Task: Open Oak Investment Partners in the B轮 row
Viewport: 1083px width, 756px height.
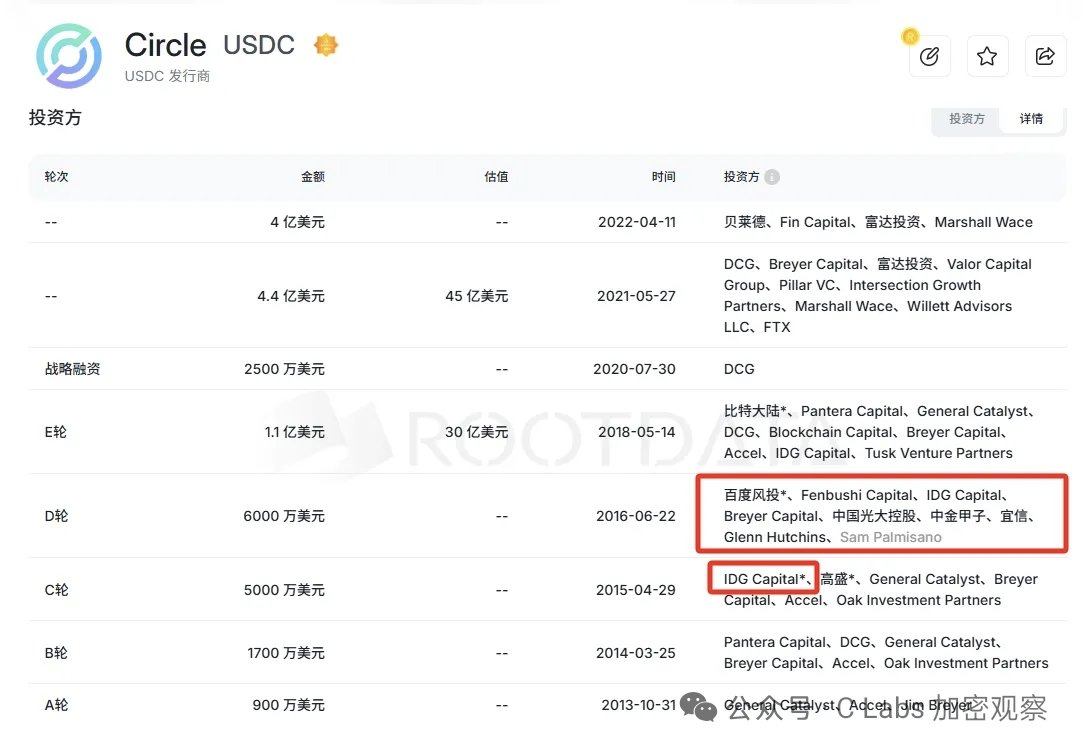Action: [x=966, y=663]
